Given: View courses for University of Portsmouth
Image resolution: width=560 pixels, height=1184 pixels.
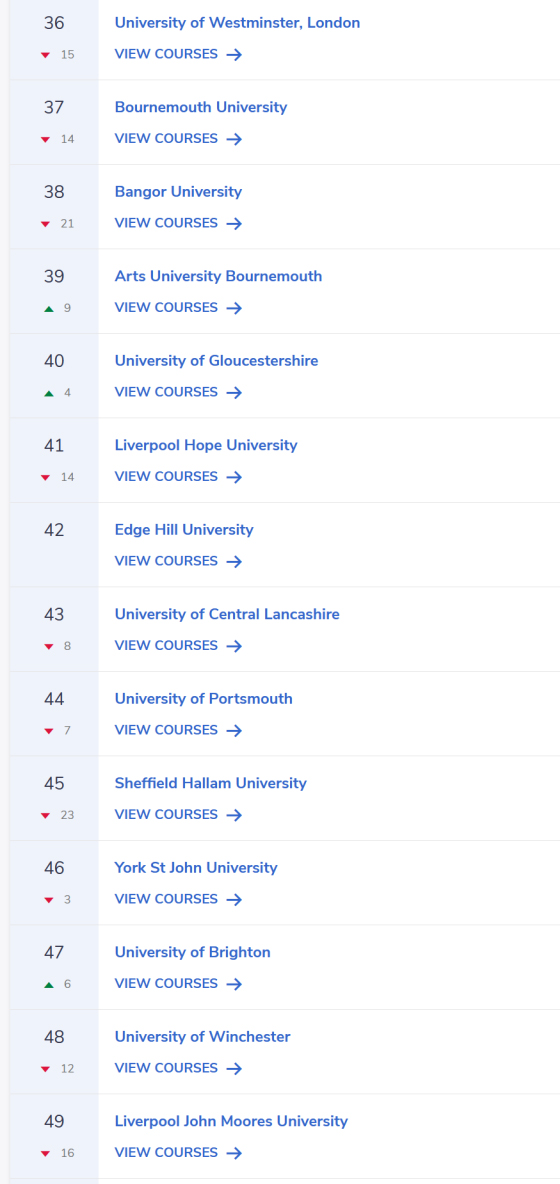Looking at the screenshot, I should (178, 730).
